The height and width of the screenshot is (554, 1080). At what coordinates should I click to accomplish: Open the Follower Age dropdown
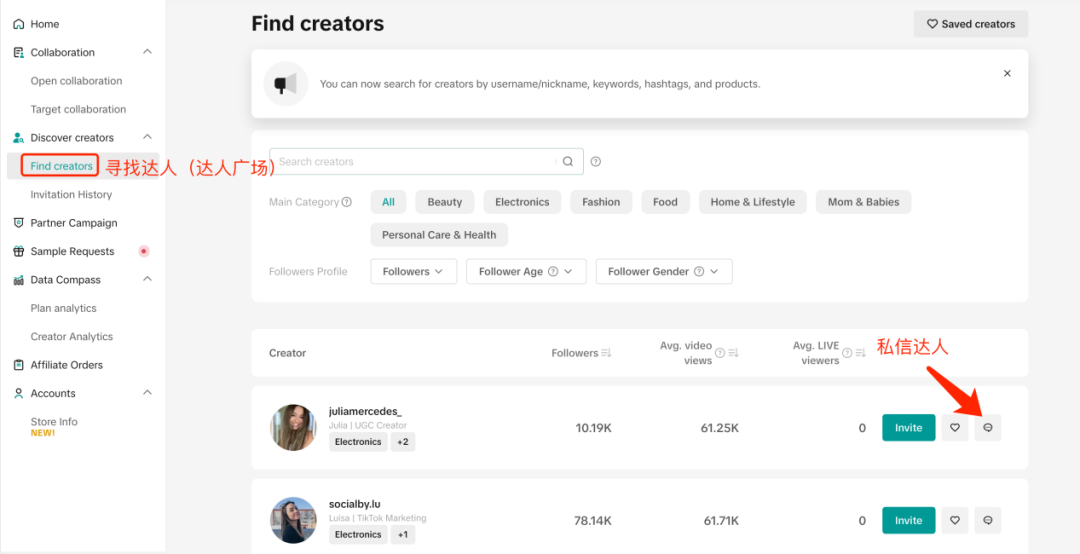point(526,271)
